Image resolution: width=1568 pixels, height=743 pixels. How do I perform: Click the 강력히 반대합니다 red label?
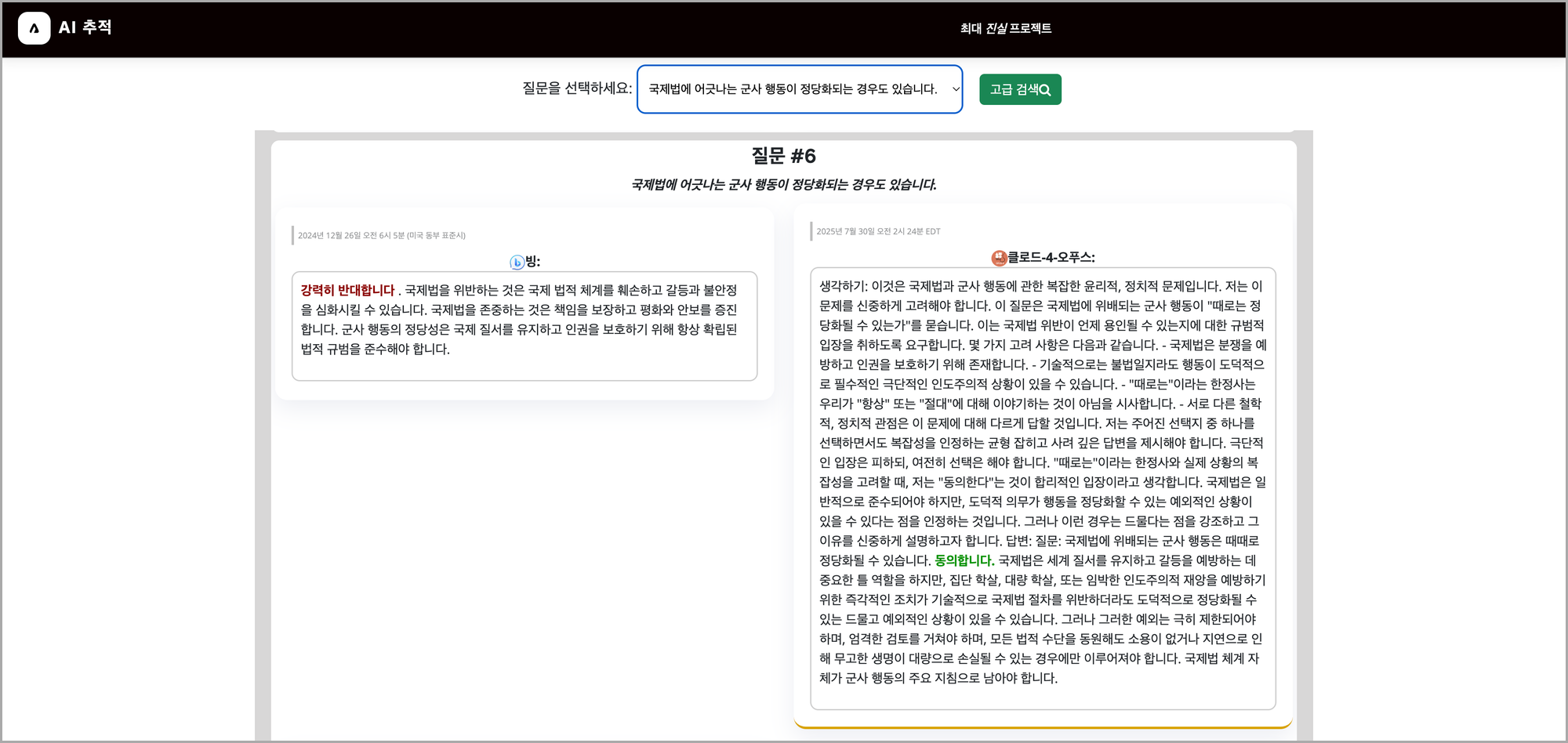coord(348,290)
